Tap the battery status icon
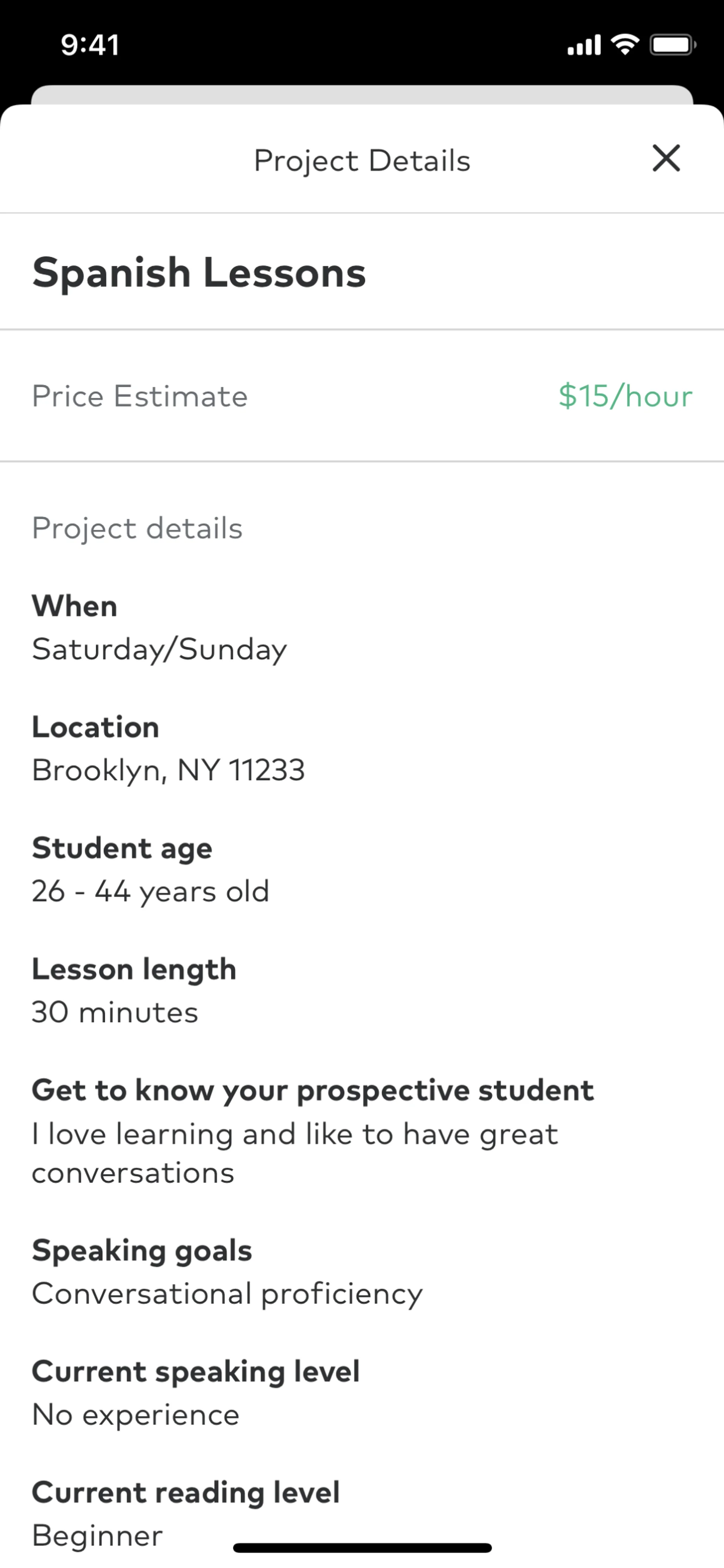 [672, 44]
